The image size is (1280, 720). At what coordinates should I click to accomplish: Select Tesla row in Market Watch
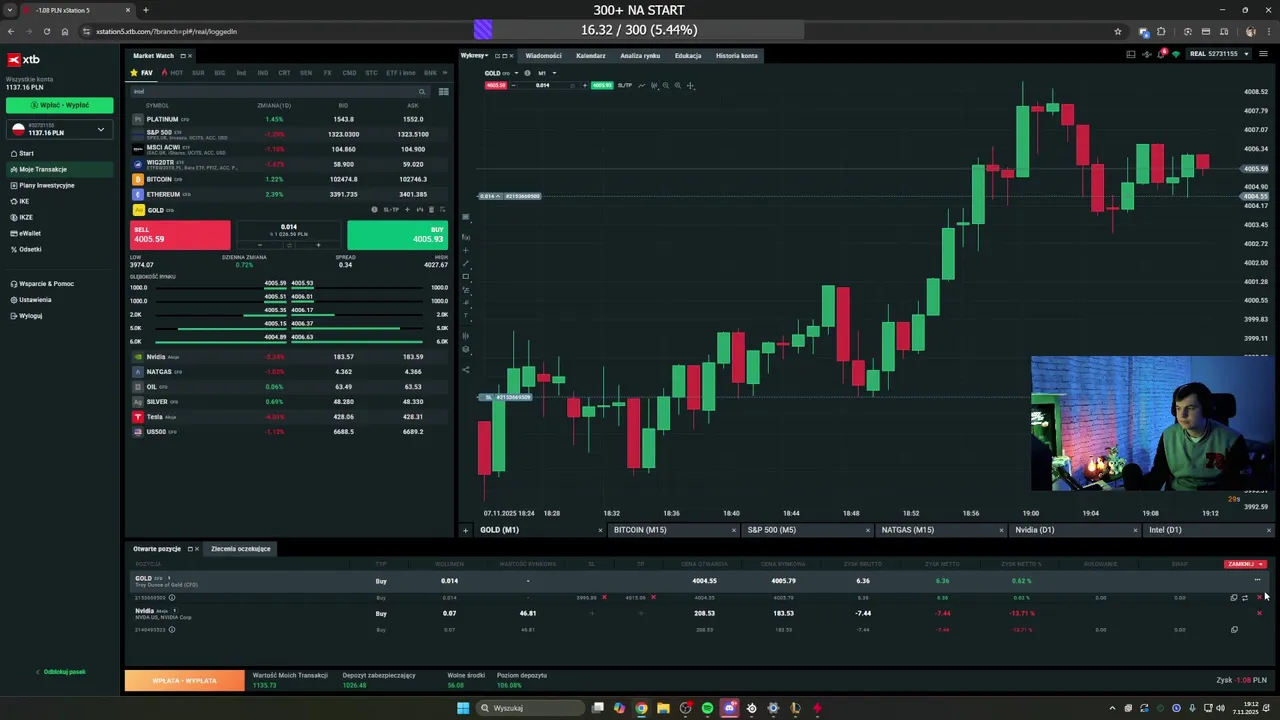(290, 417)
